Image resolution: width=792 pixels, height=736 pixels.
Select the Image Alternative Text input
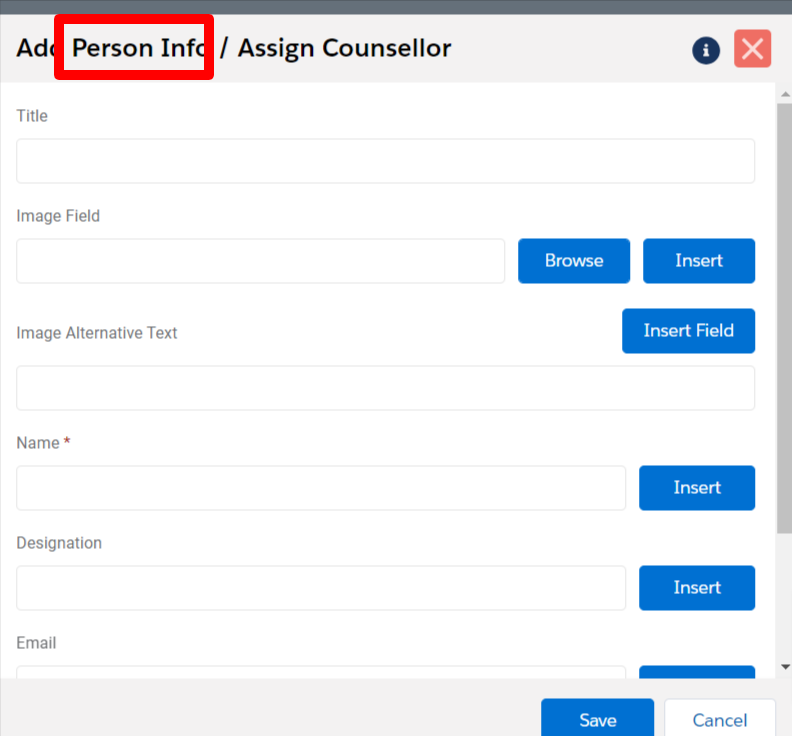(x=385, y=388)
